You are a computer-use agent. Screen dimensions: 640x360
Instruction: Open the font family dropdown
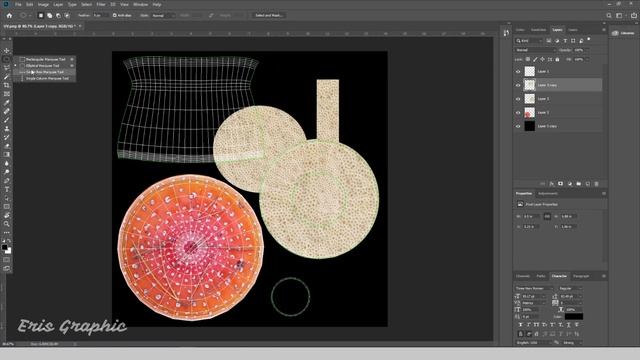point(533,289)
